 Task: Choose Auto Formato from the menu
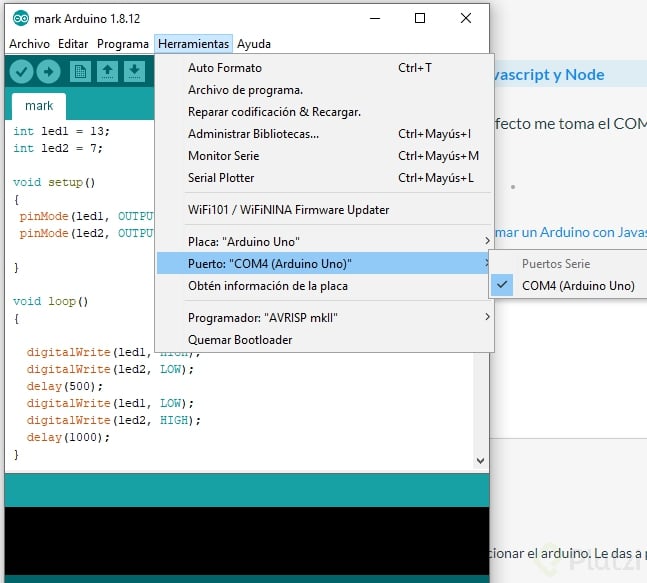coord(325,68)
